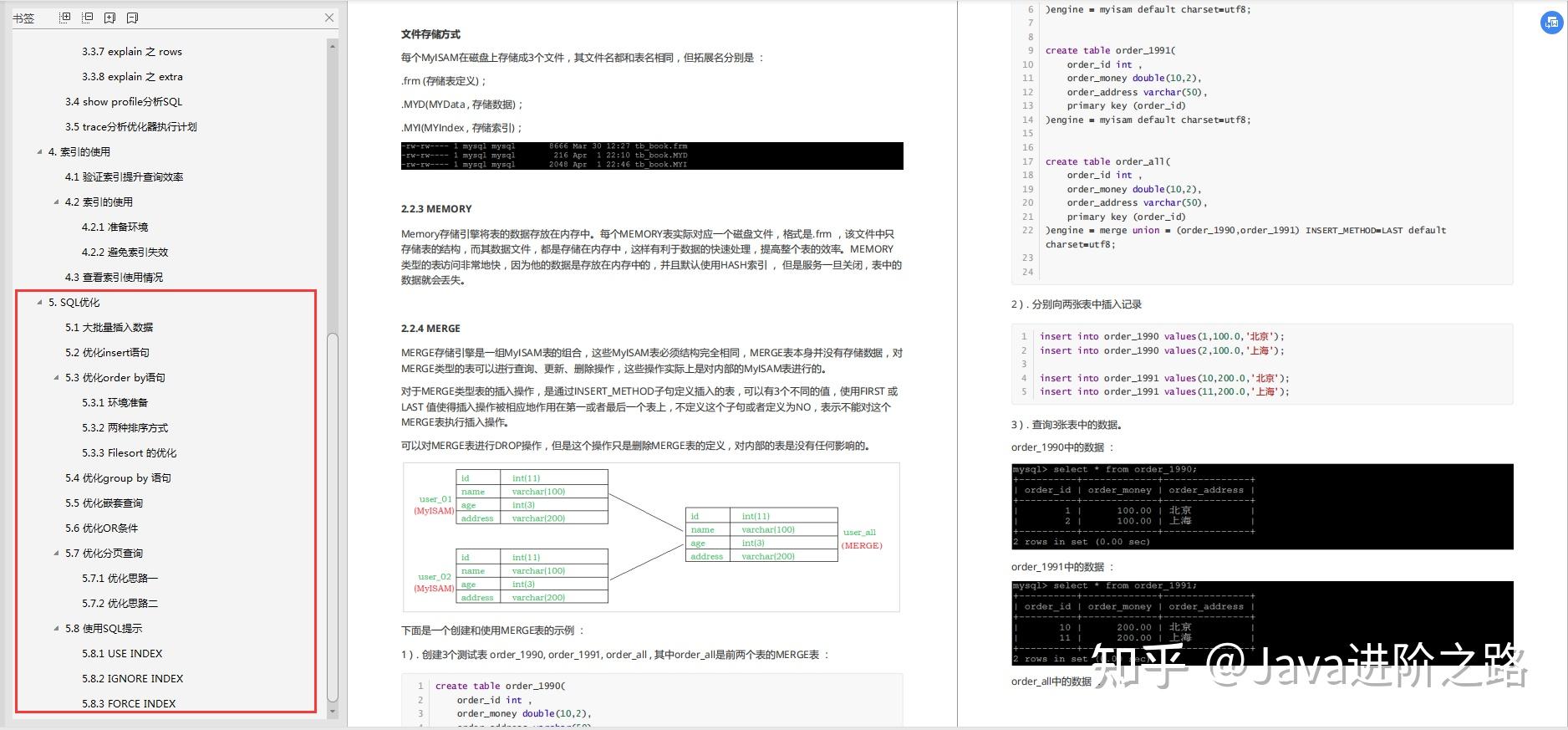
Task: Select bookmark '5.8 使用SQL提示'
Action: tap(104, 629)
